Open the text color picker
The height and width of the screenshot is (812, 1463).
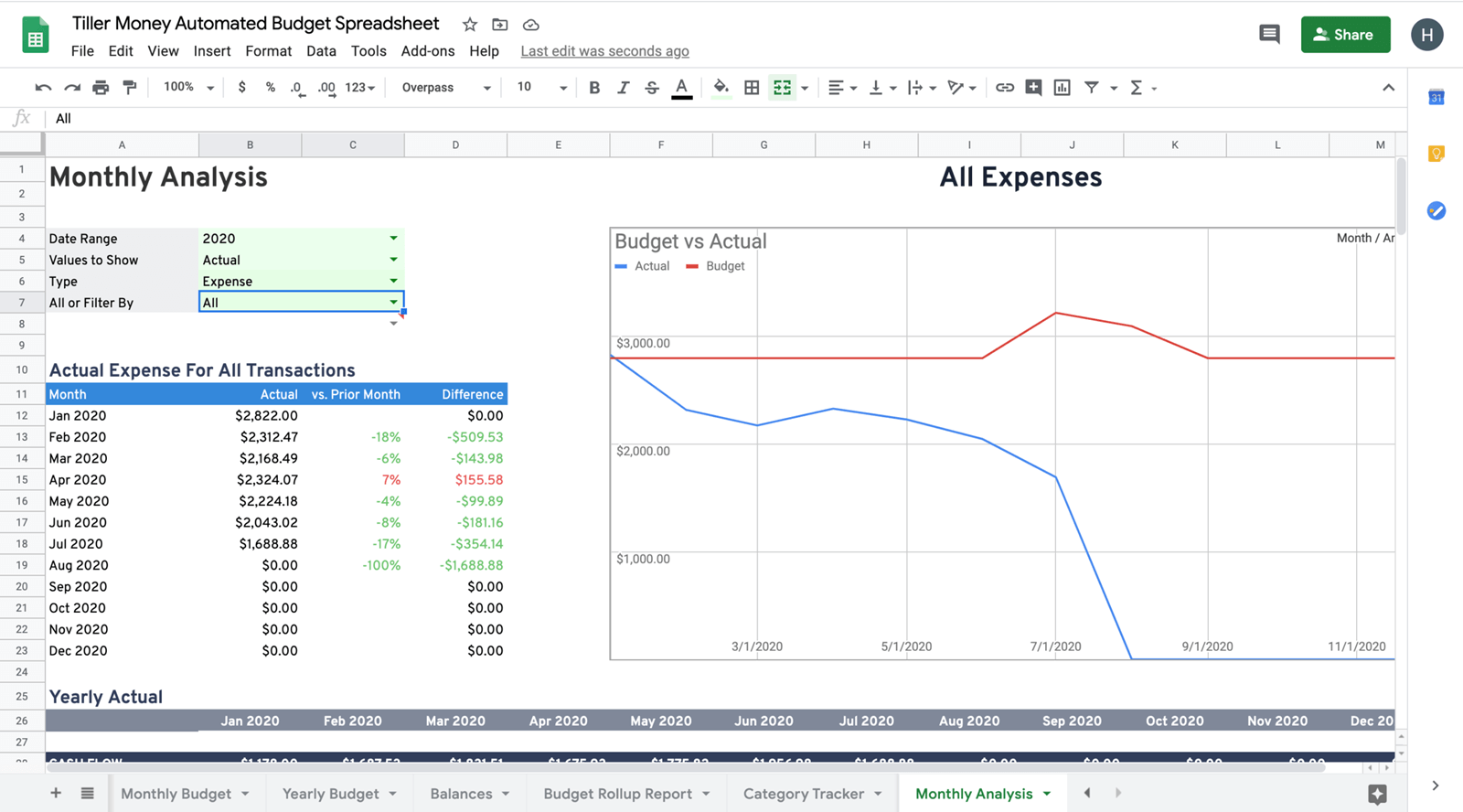coord(682,88)
